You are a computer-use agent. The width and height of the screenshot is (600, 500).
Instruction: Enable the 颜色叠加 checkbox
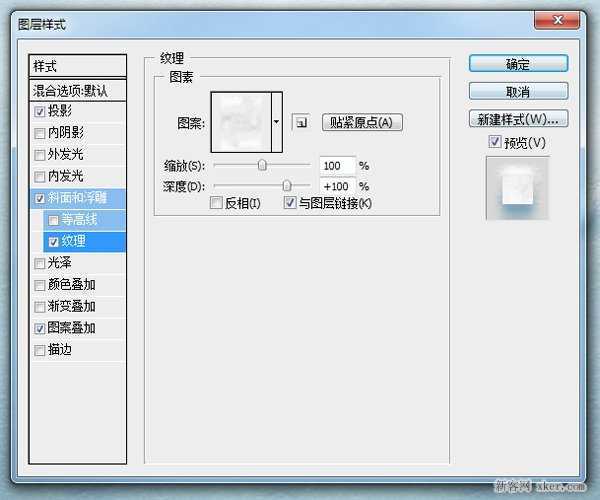tap(39, 285)
